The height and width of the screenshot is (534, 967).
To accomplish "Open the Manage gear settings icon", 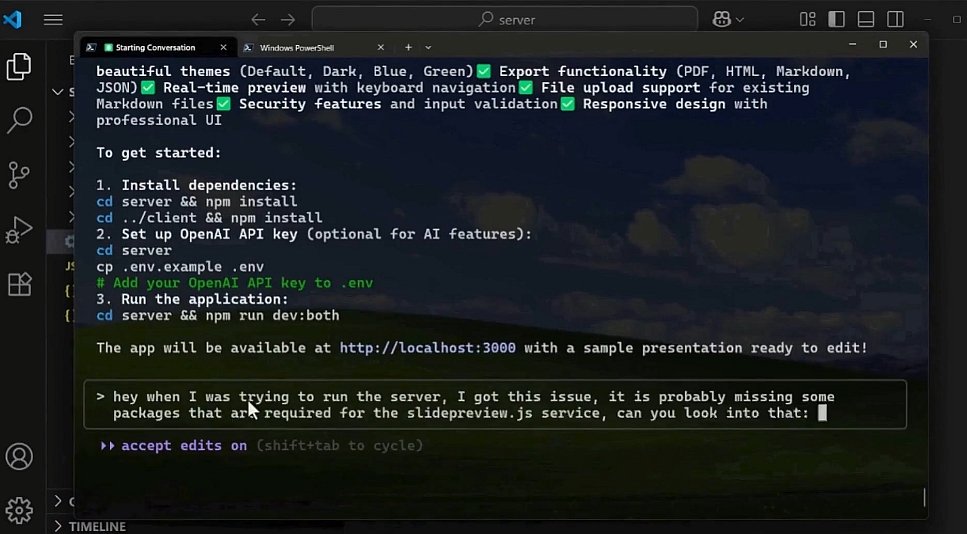I will coord(19,511).
